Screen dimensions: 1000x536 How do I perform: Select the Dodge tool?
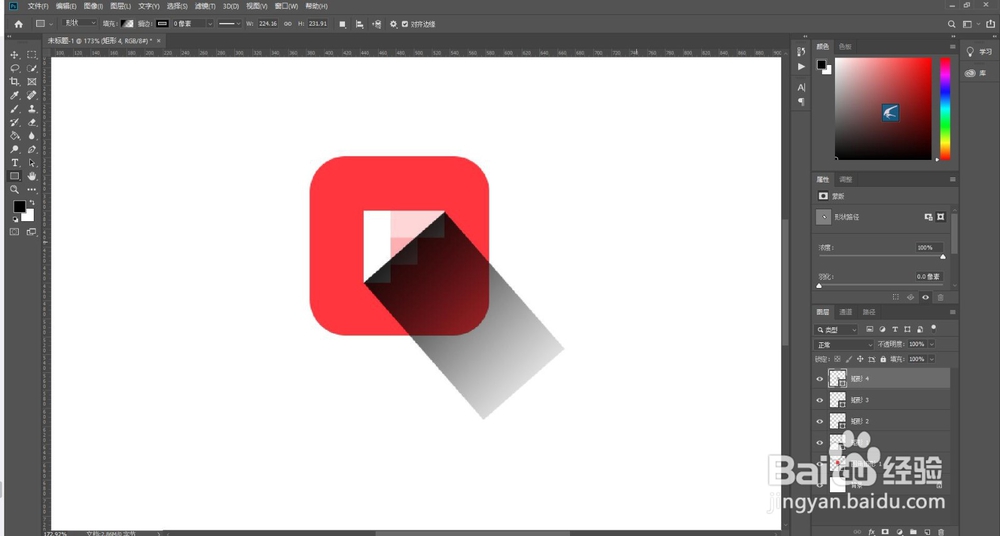[14, 149]
